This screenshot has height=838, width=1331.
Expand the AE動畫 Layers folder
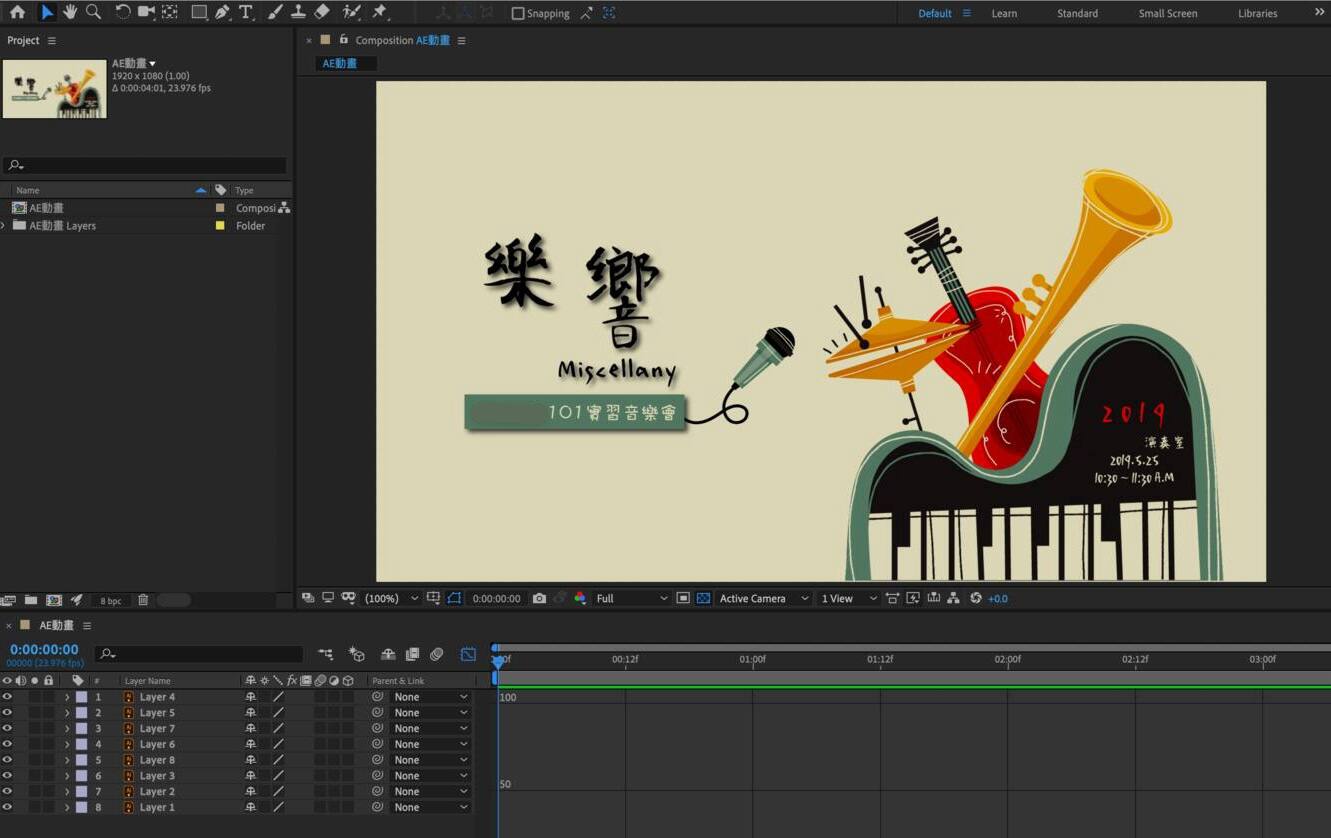coord(4,226)
